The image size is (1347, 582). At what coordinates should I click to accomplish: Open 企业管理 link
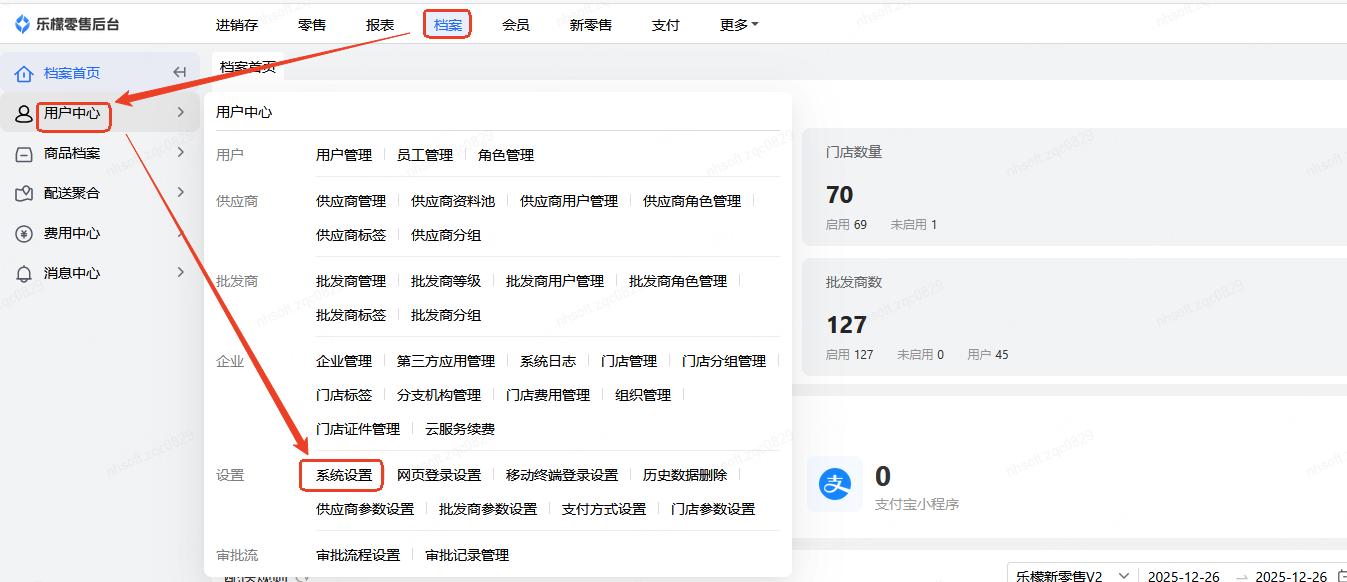coord(344,361)
